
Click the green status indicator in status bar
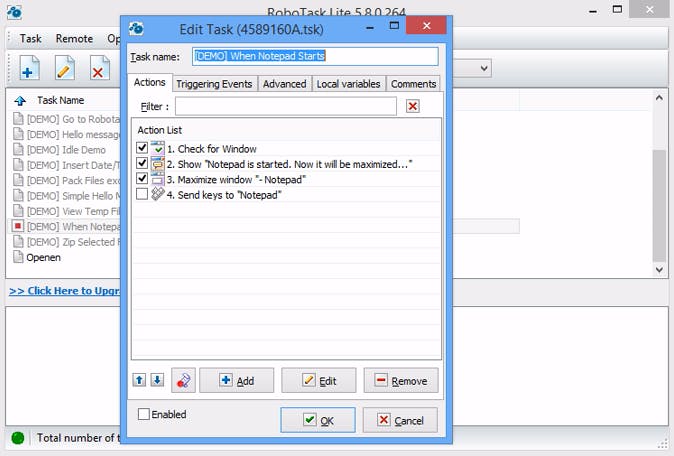coord(18,438)
